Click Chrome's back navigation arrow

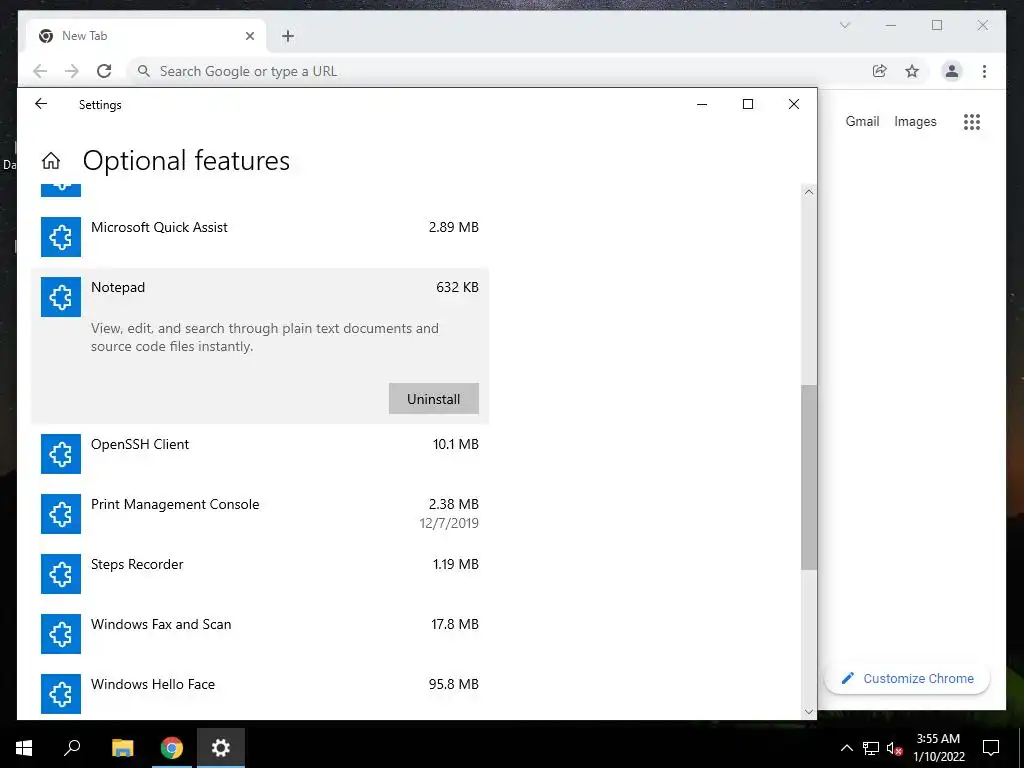(x=40, y=71)
